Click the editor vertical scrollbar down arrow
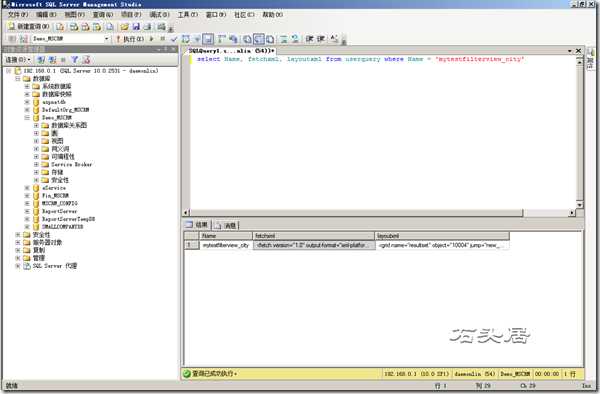 click(579, 205)
